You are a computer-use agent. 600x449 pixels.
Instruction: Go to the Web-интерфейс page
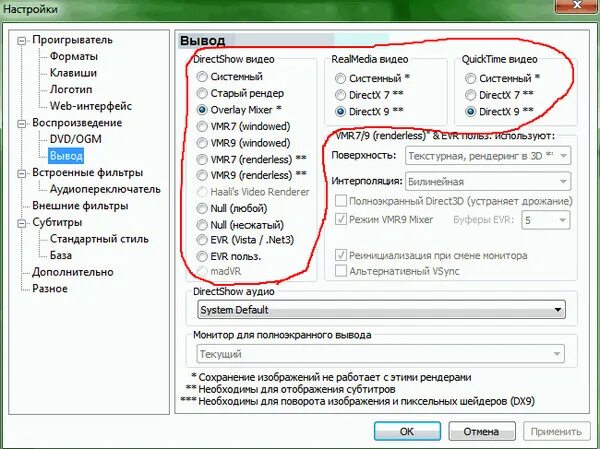[91, 106]
